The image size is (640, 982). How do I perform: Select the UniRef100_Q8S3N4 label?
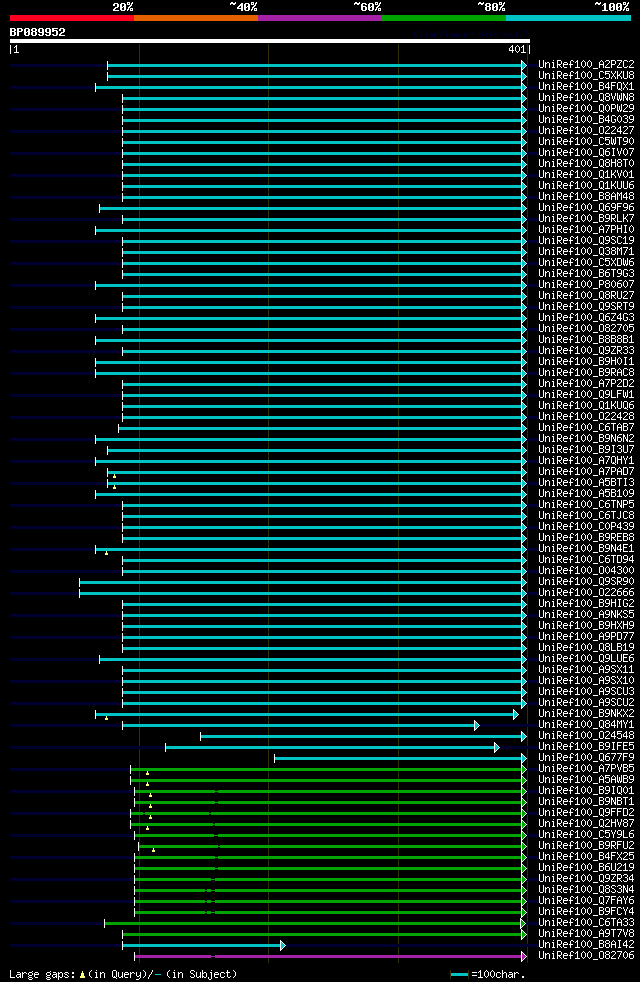coord(586,889)
